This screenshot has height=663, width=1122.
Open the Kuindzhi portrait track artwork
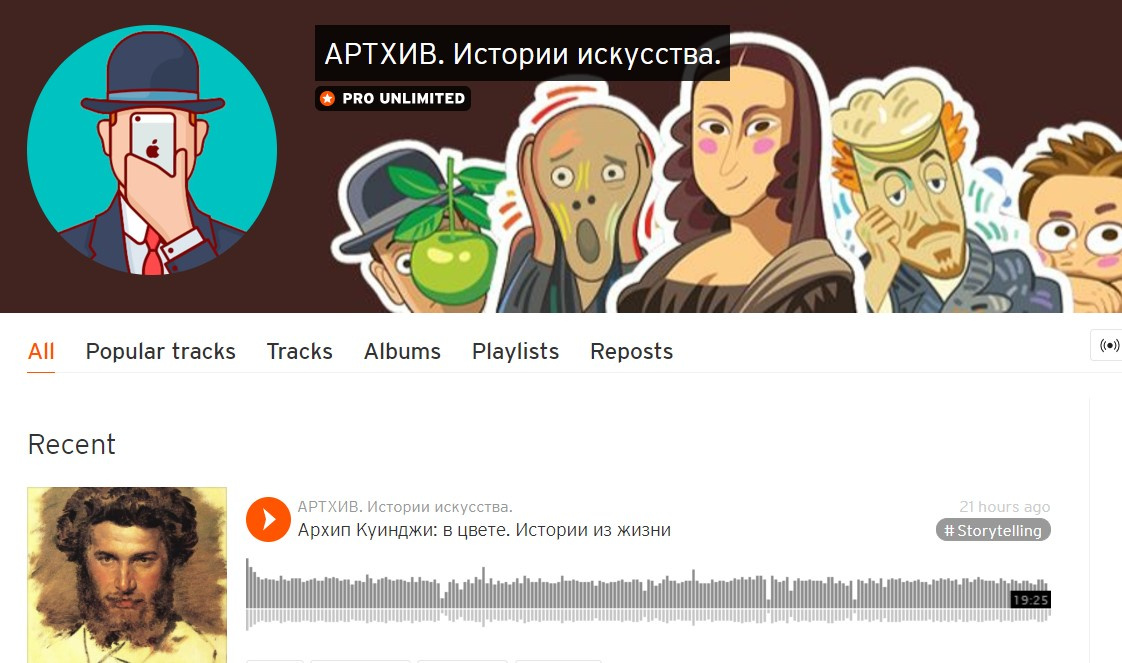(x=127, y=575)
